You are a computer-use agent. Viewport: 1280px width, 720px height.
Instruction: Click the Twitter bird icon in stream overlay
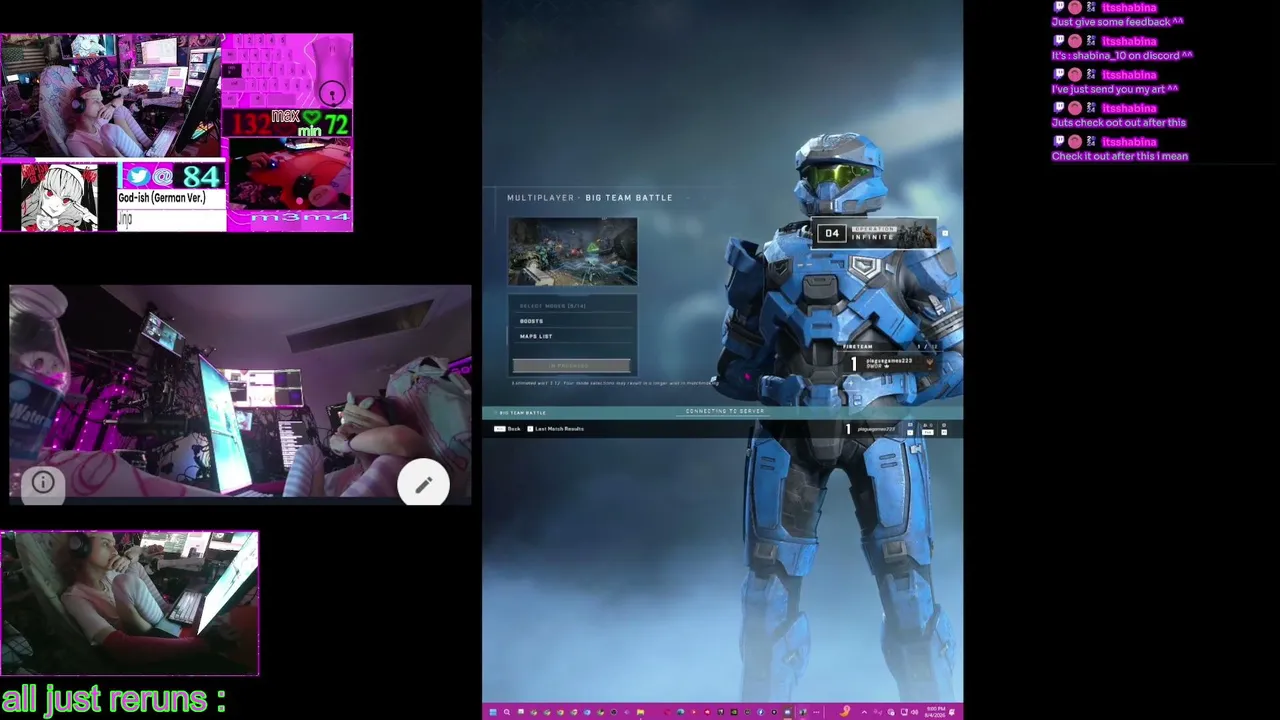point(137,177)
